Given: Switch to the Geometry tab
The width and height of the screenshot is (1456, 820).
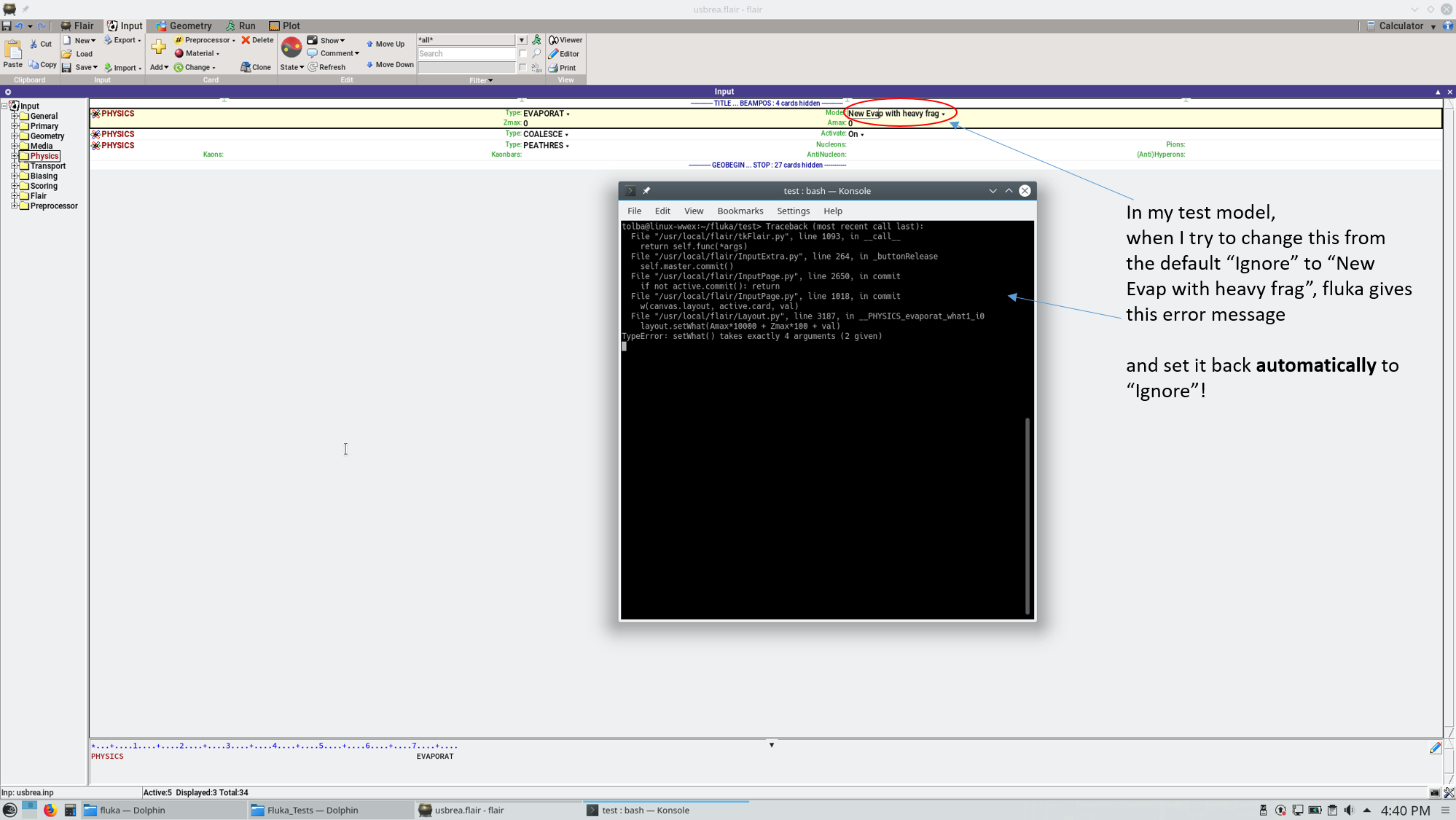Looking at the screenshot, I should click(184, 26).
